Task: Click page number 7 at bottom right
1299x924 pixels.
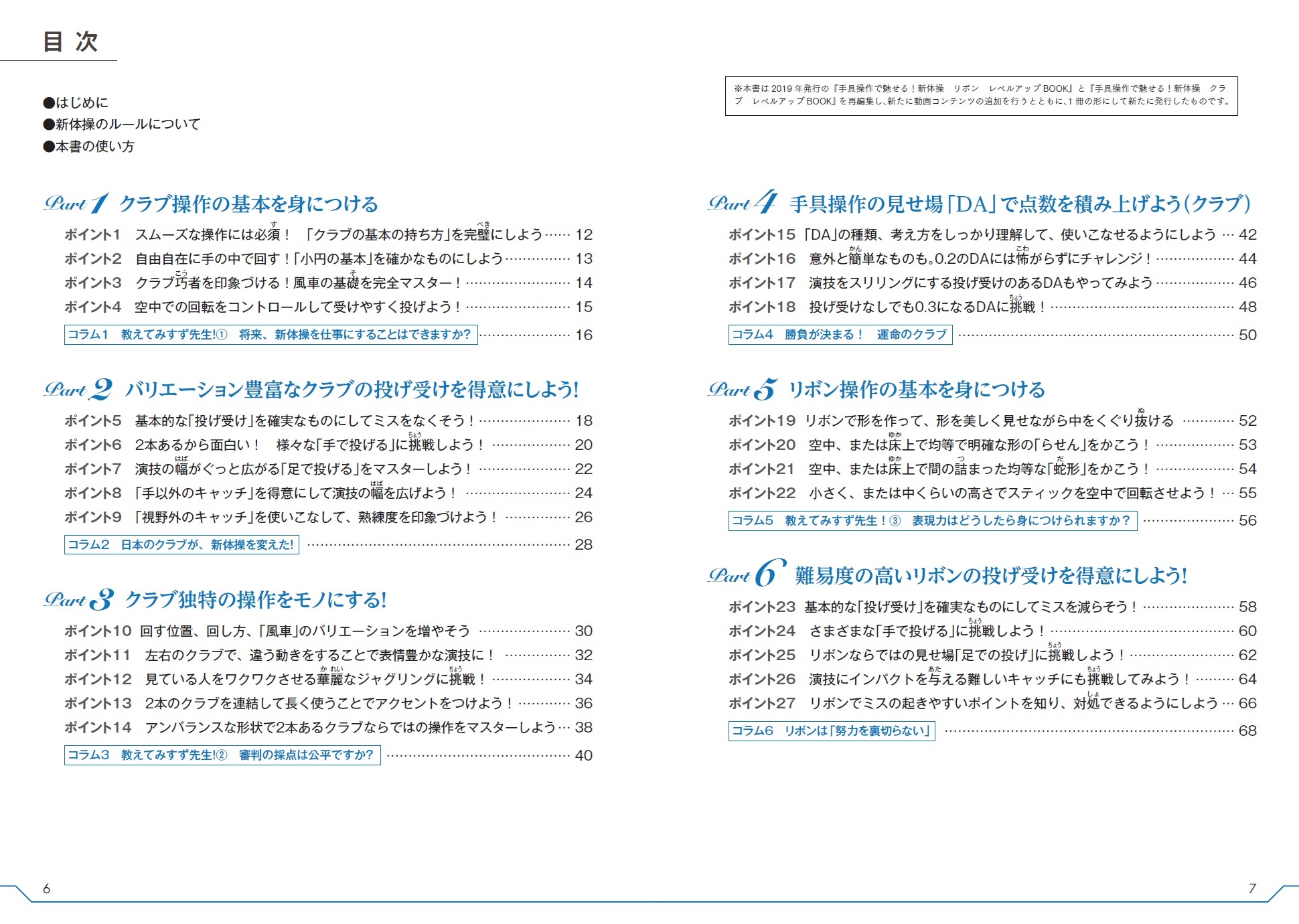Action: (1252, 889)
